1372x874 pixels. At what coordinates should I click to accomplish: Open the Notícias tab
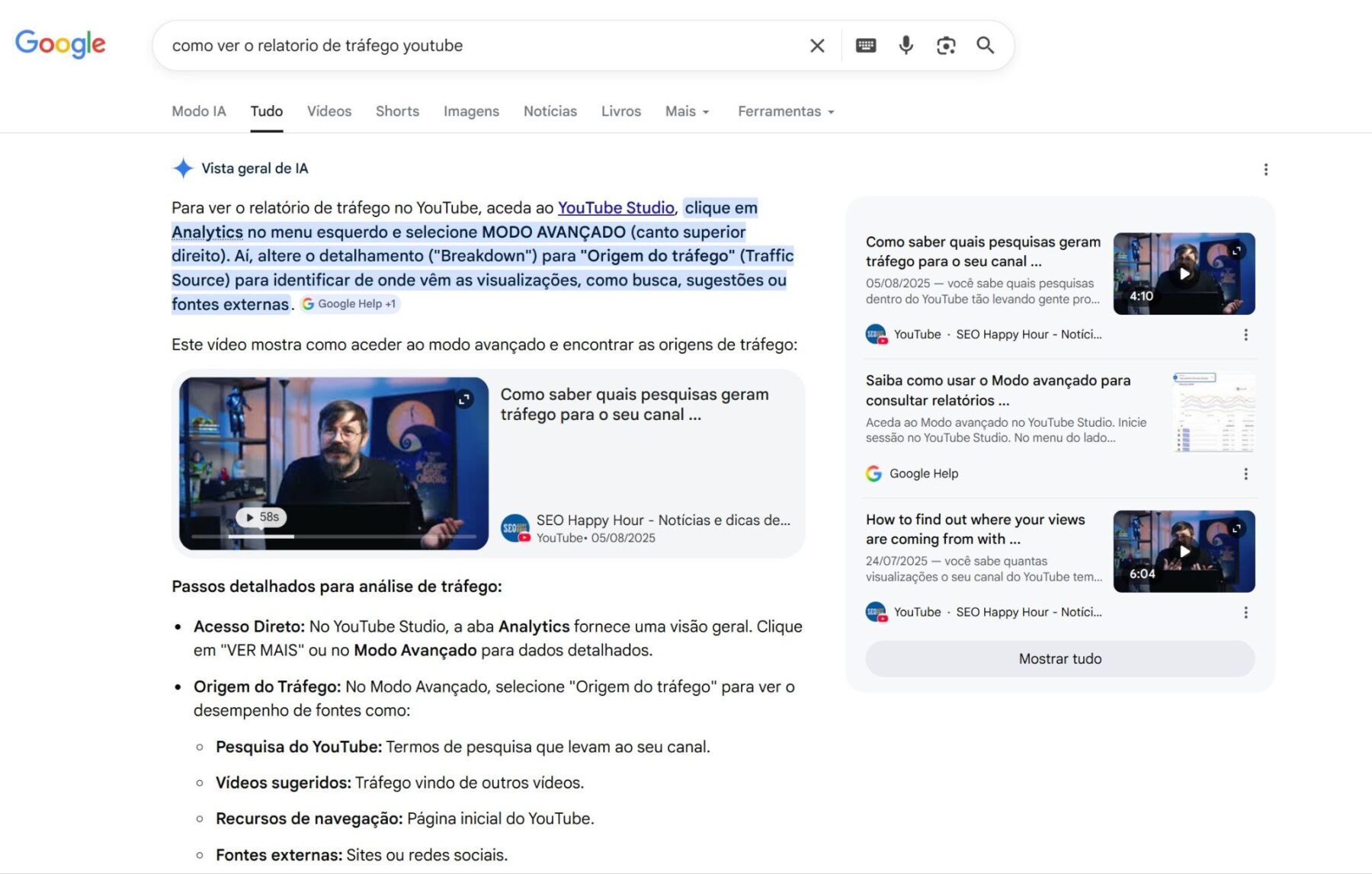(550, 111)
